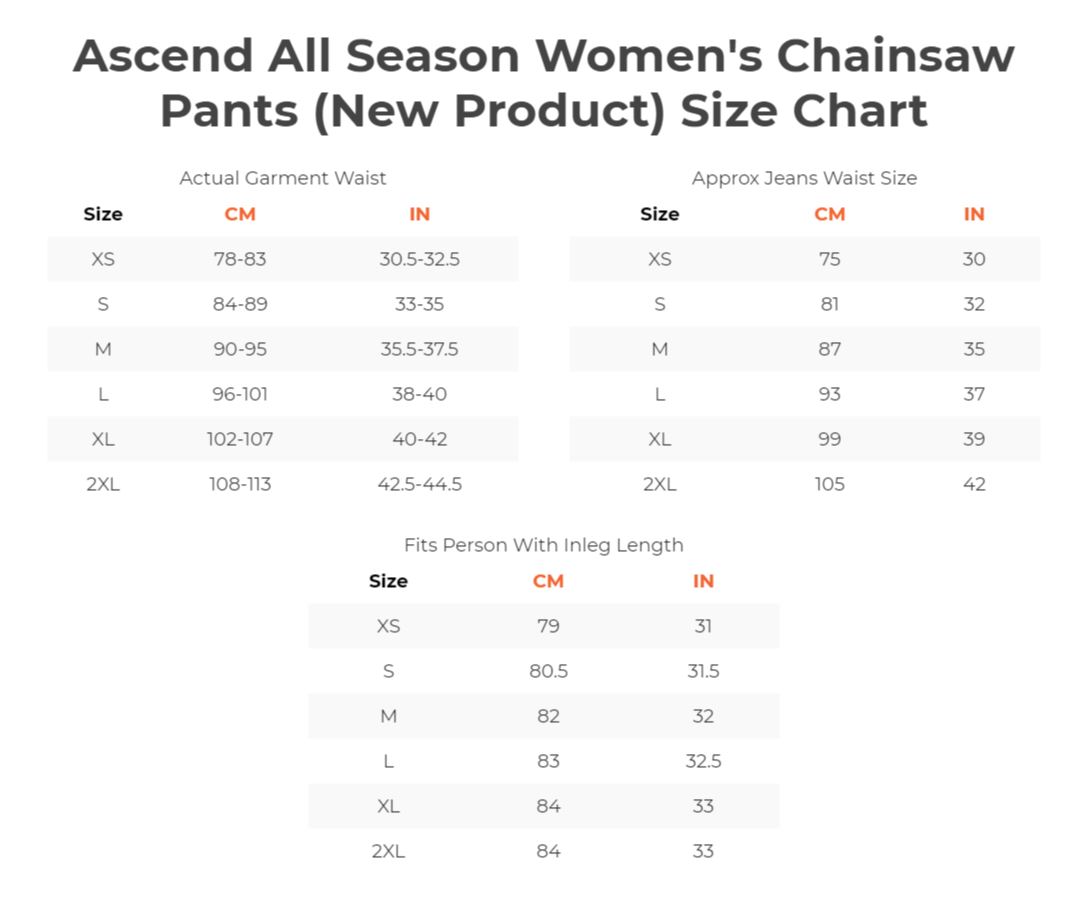Click CM header in Actual Garment Waist table
This screenshot has width=1091, height=907.
coord(240,214)
